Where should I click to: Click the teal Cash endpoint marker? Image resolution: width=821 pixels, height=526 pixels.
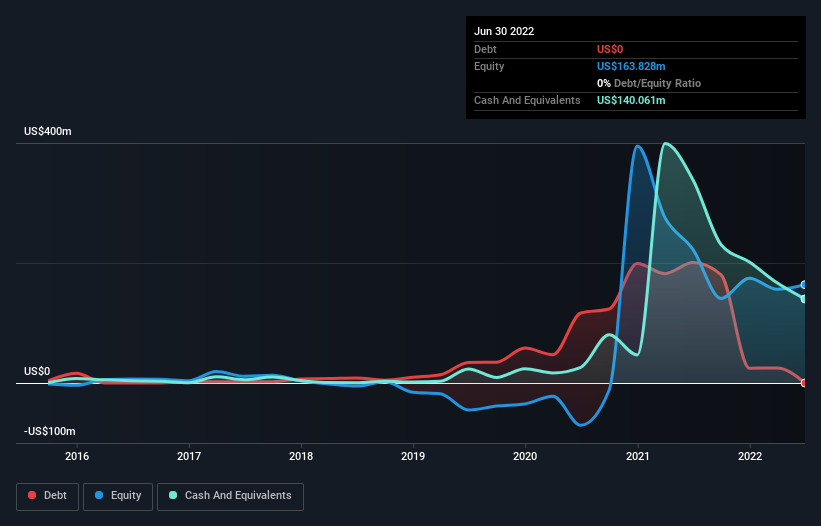pos(804,299)
